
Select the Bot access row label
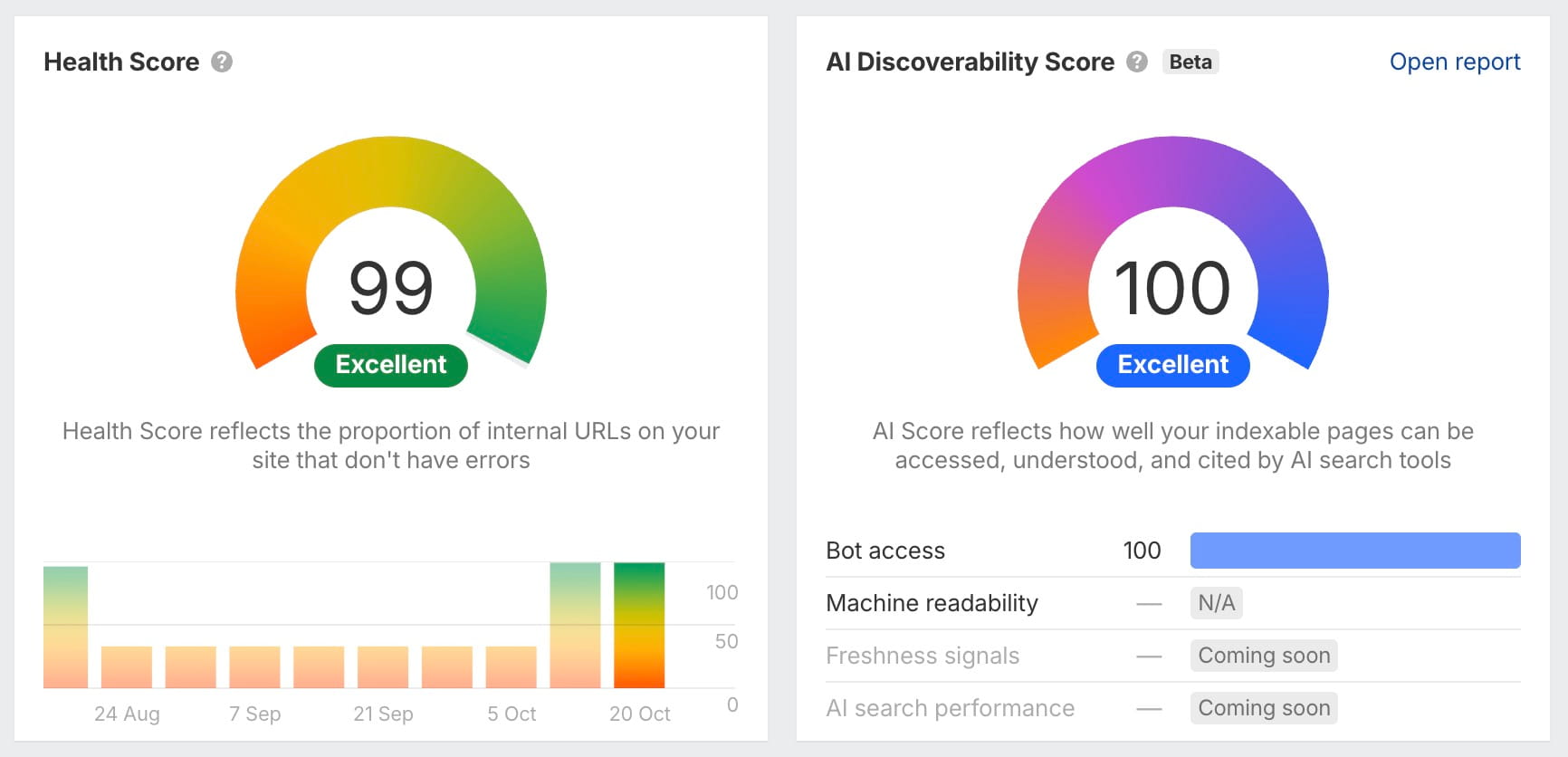(x=885, y=551)
